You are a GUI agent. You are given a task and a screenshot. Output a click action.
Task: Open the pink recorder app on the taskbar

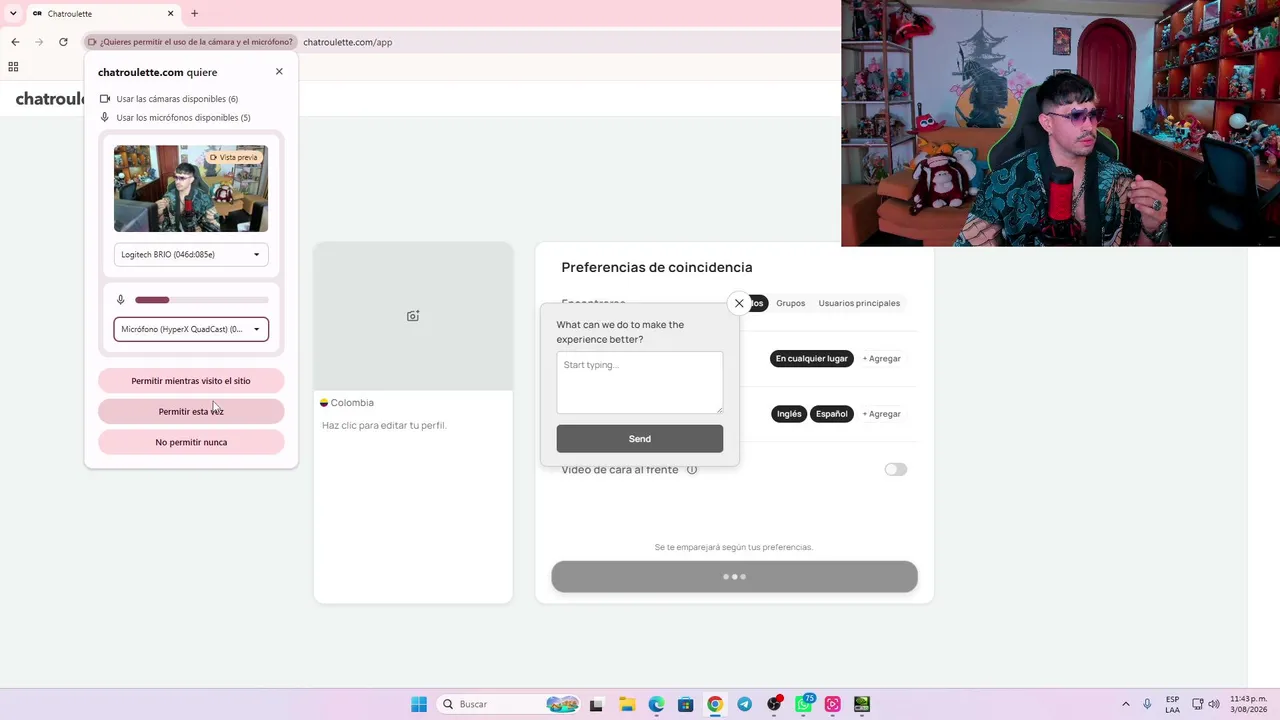pyautogui.click(x=832, y=704)
